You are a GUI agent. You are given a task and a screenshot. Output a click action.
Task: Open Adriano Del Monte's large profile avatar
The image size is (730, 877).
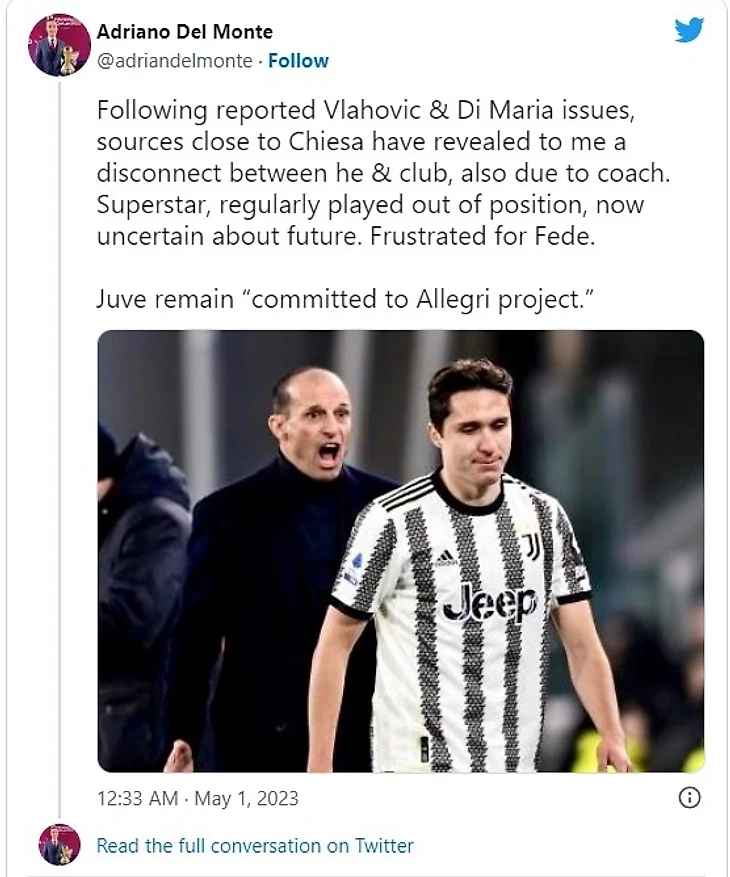coord(60,45)
